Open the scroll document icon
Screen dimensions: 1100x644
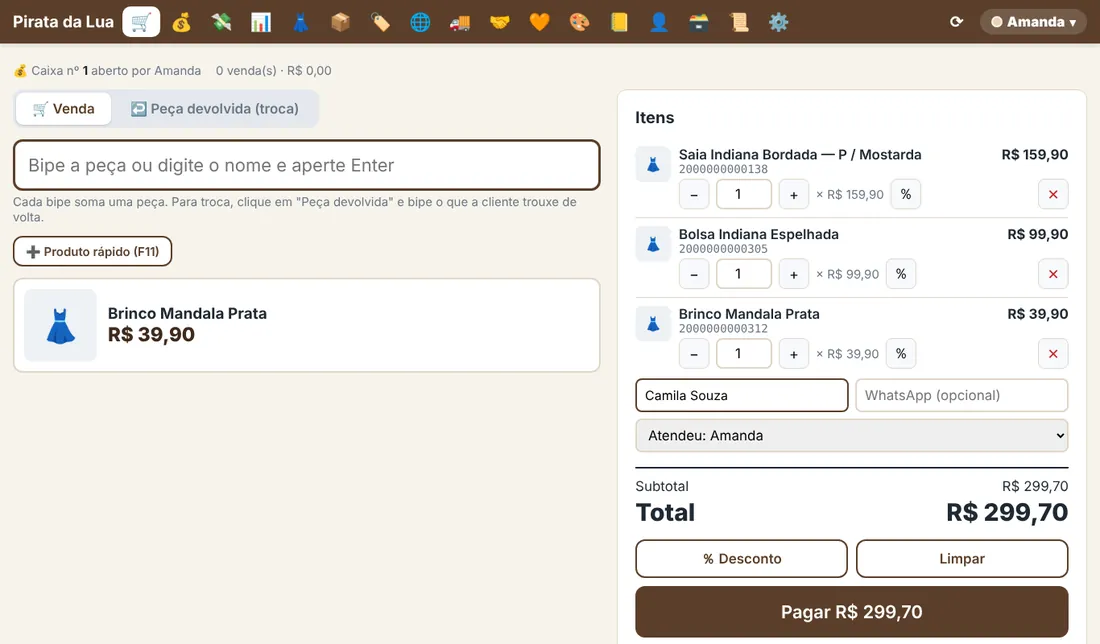(739, 22)
